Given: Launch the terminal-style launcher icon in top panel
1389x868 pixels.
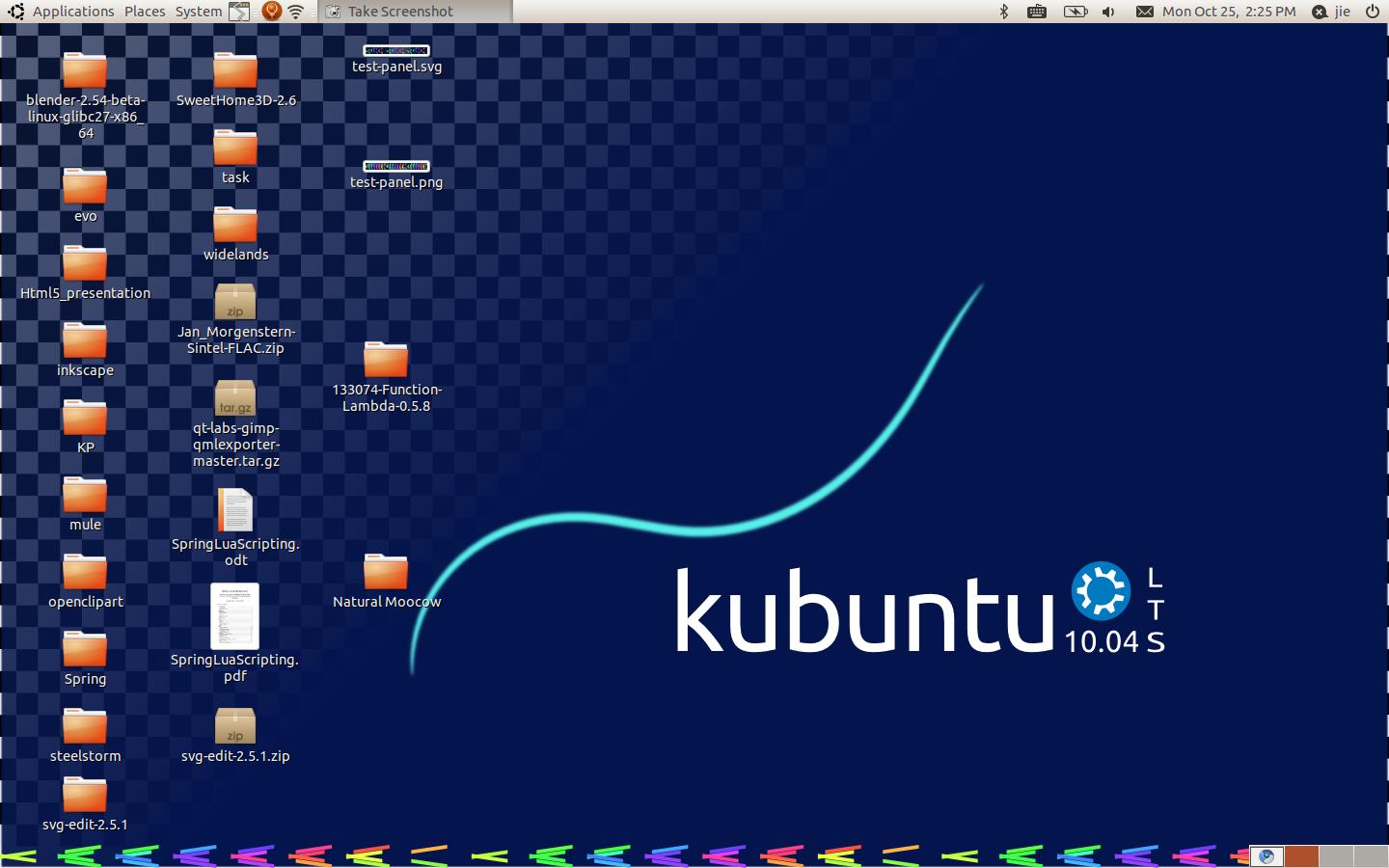Looking at the screenshot, I should pyautogui.click(x=239, y=12).
